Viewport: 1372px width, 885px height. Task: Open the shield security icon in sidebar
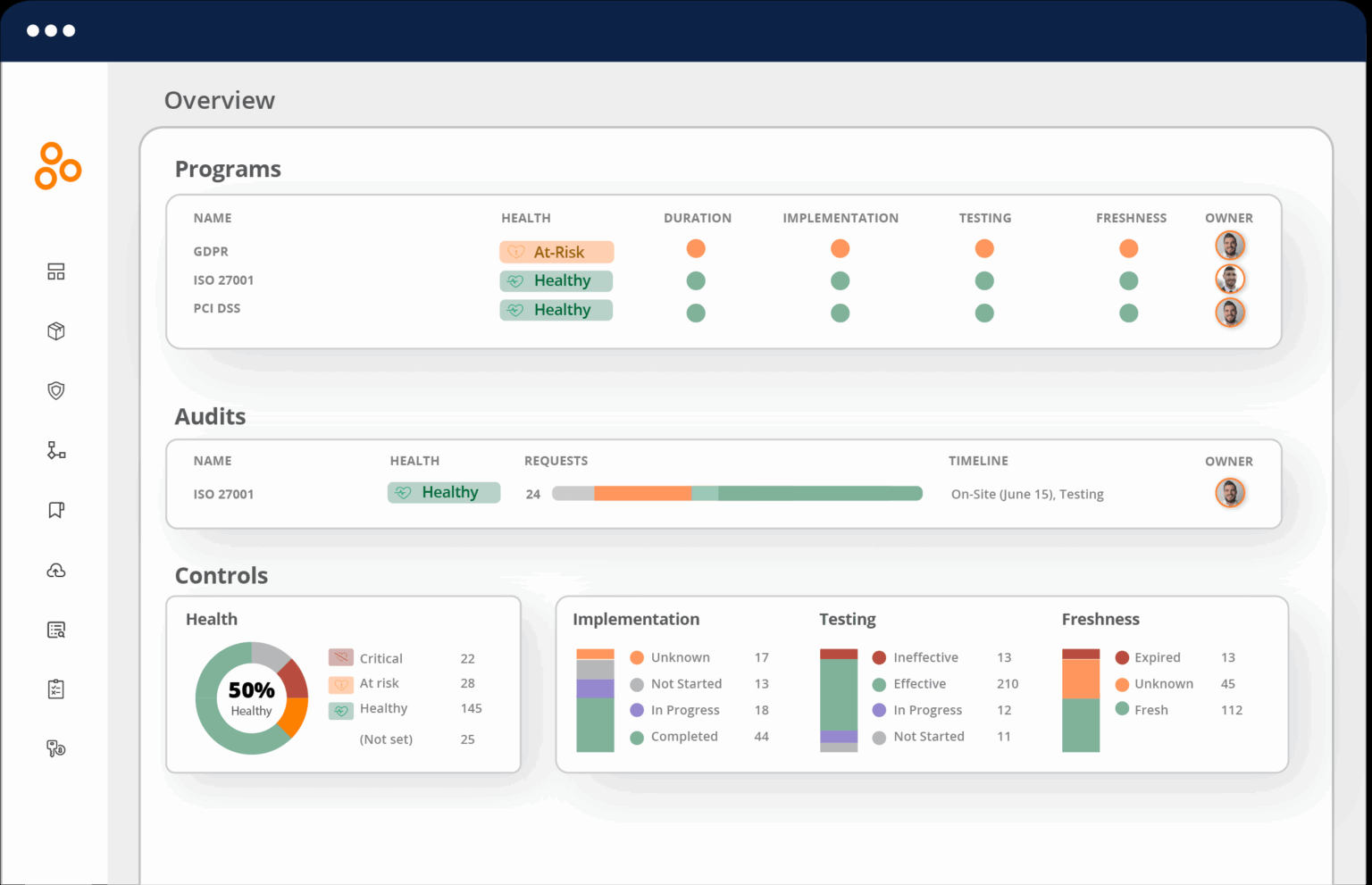56,390
